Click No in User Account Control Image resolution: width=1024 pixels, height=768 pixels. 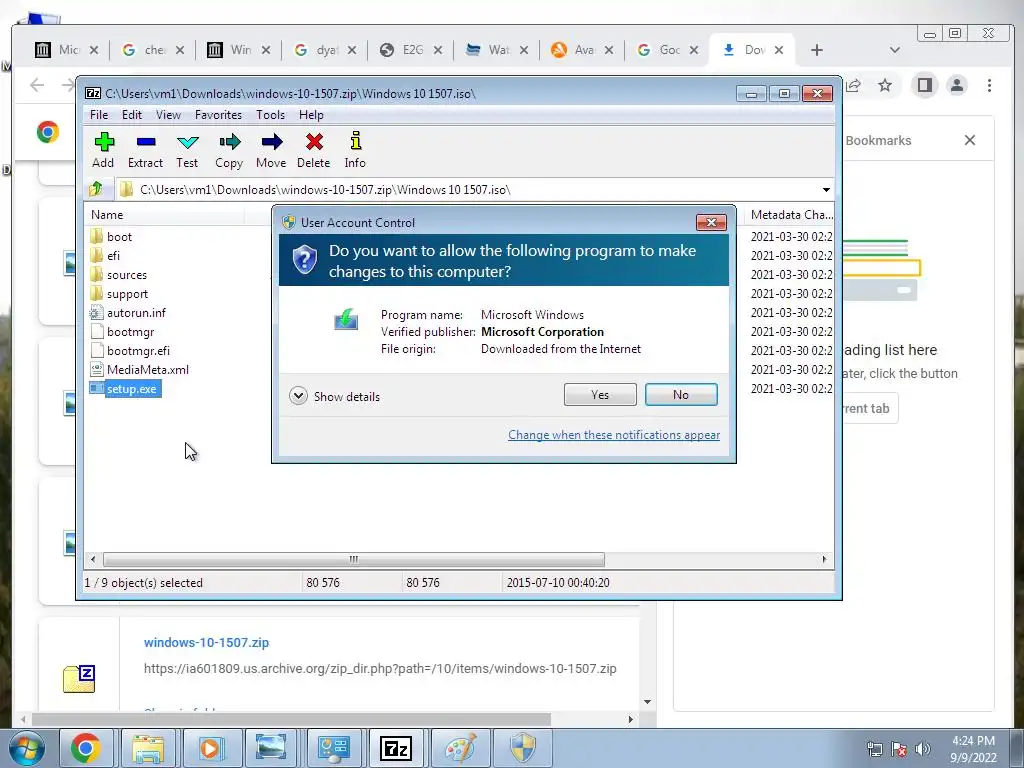click(681, 394)
